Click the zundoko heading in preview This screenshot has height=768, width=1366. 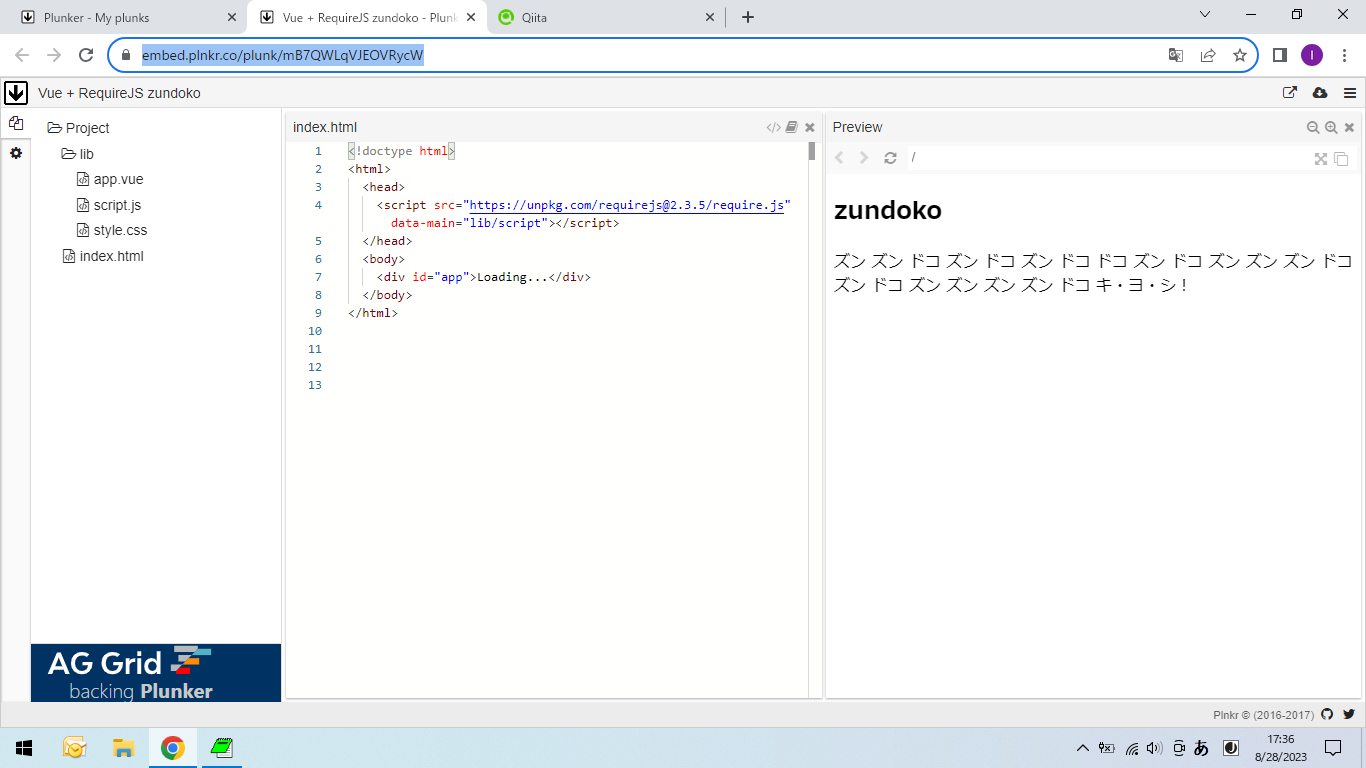pos(888,211)
